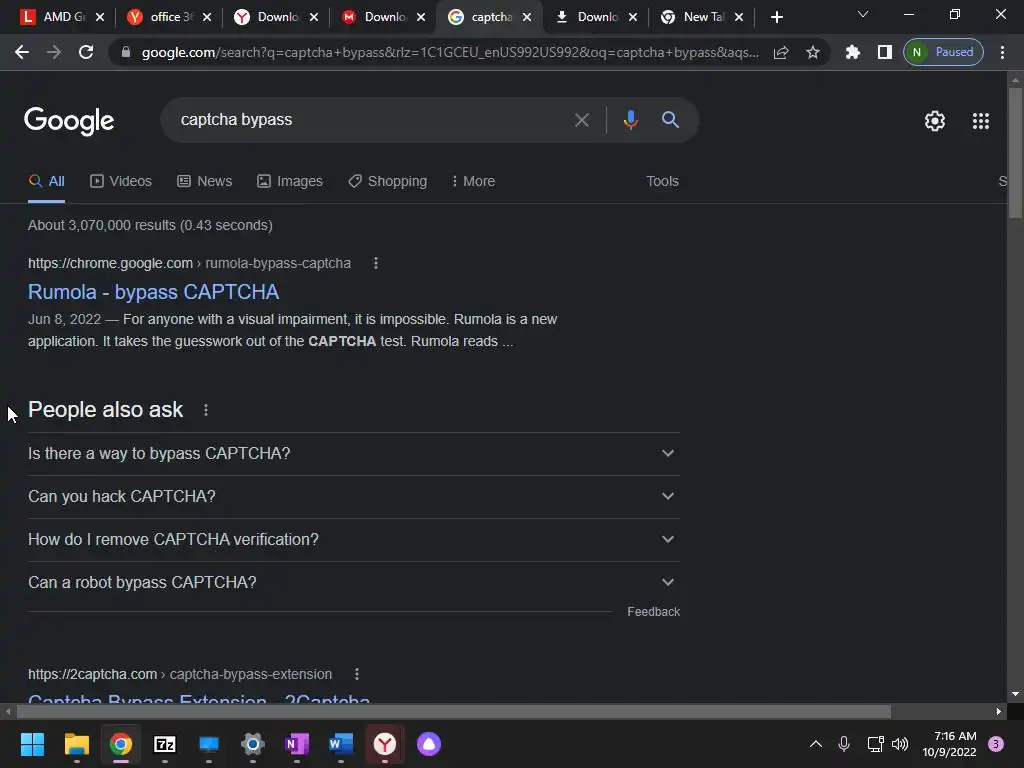Image resolution: width=1024 pixels, height=768 pixels.
Task: Open Google quick settings gear
Action: pyautogui.click(x=935, y=121)
